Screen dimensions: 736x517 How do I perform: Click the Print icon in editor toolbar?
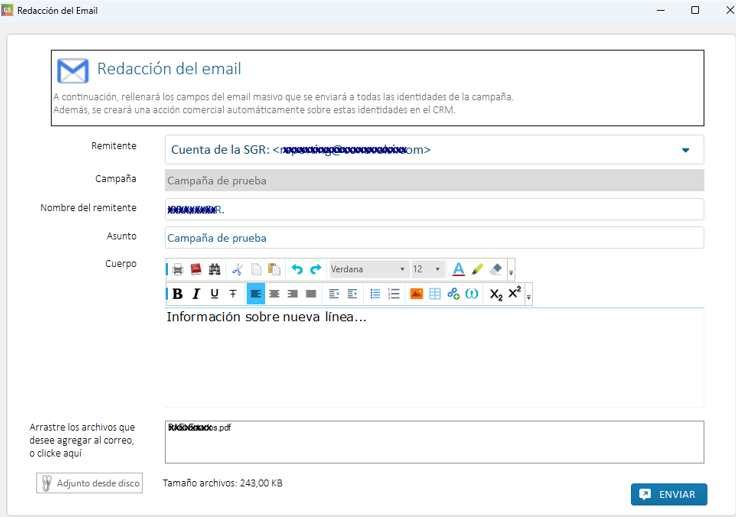pyautogui.click(x=177, y=269)
